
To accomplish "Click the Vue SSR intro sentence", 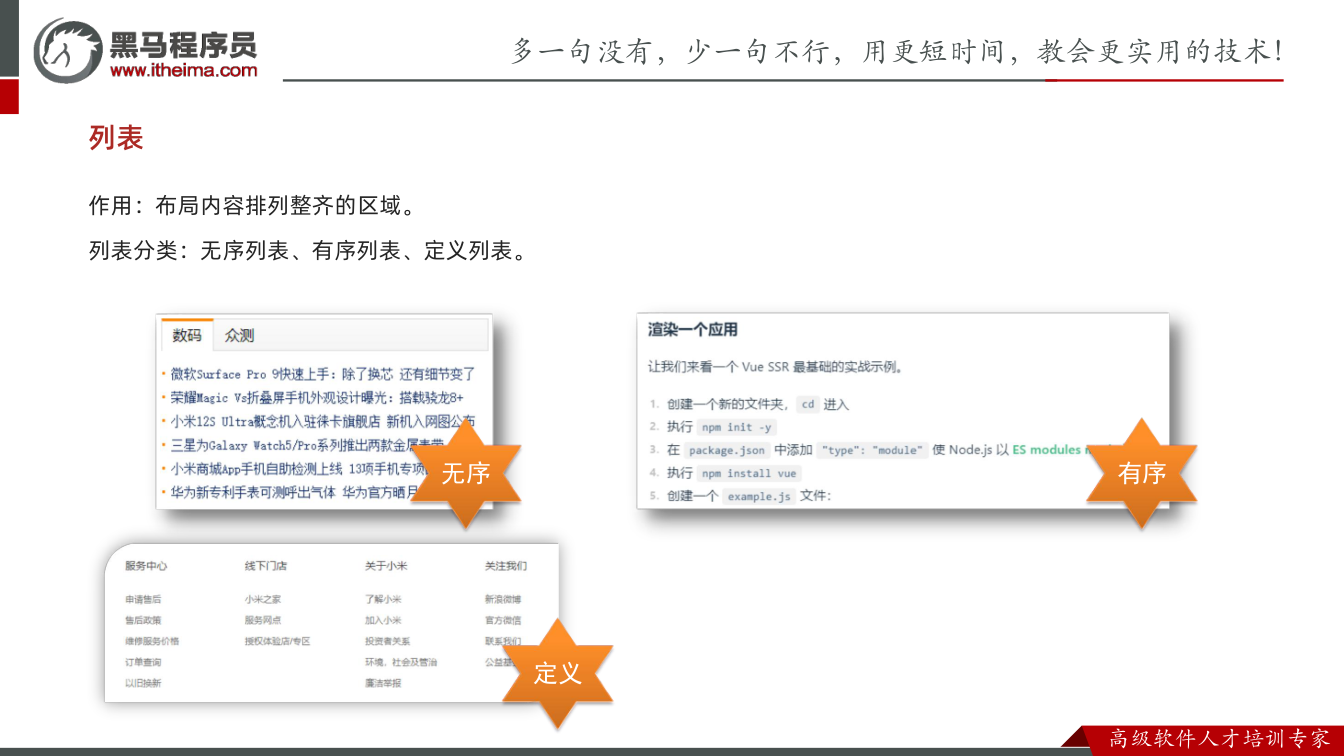I will click(x=776, y=367).
